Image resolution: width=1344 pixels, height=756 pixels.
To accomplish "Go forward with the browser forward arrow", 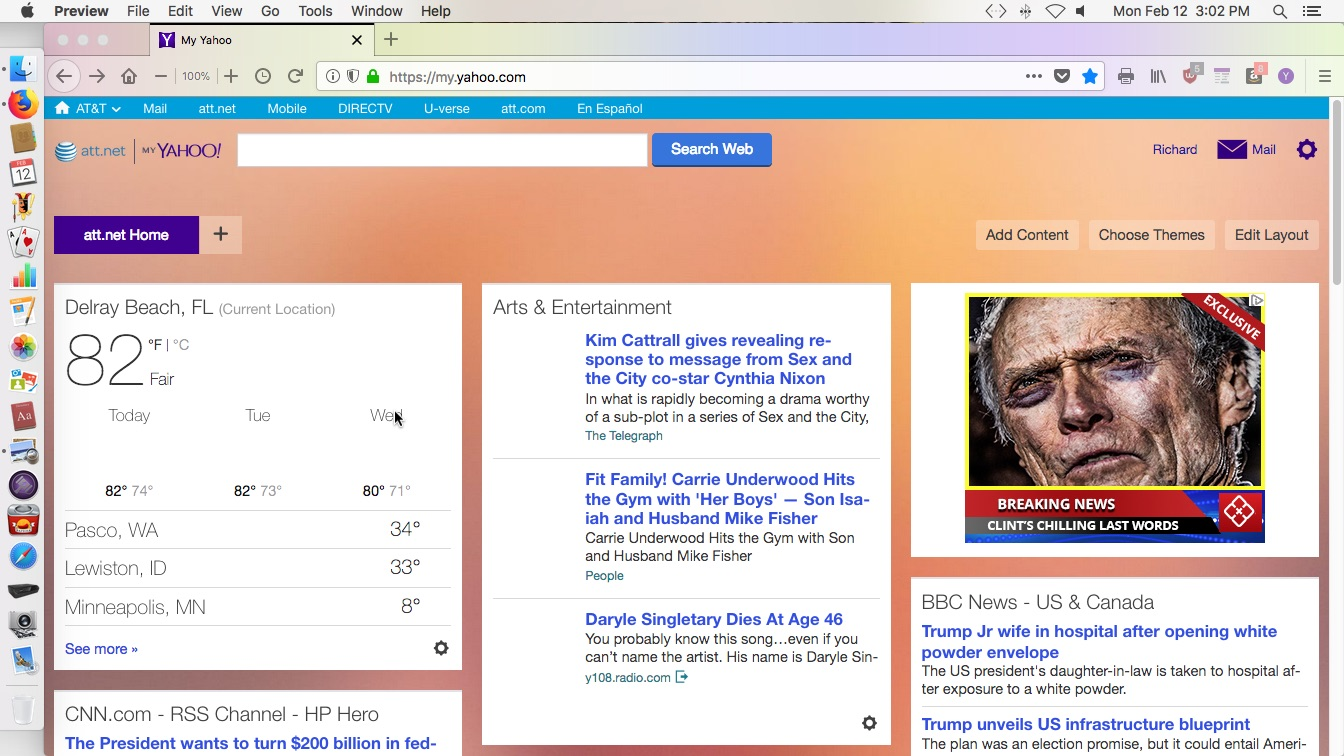I will (x=97, y=76).
